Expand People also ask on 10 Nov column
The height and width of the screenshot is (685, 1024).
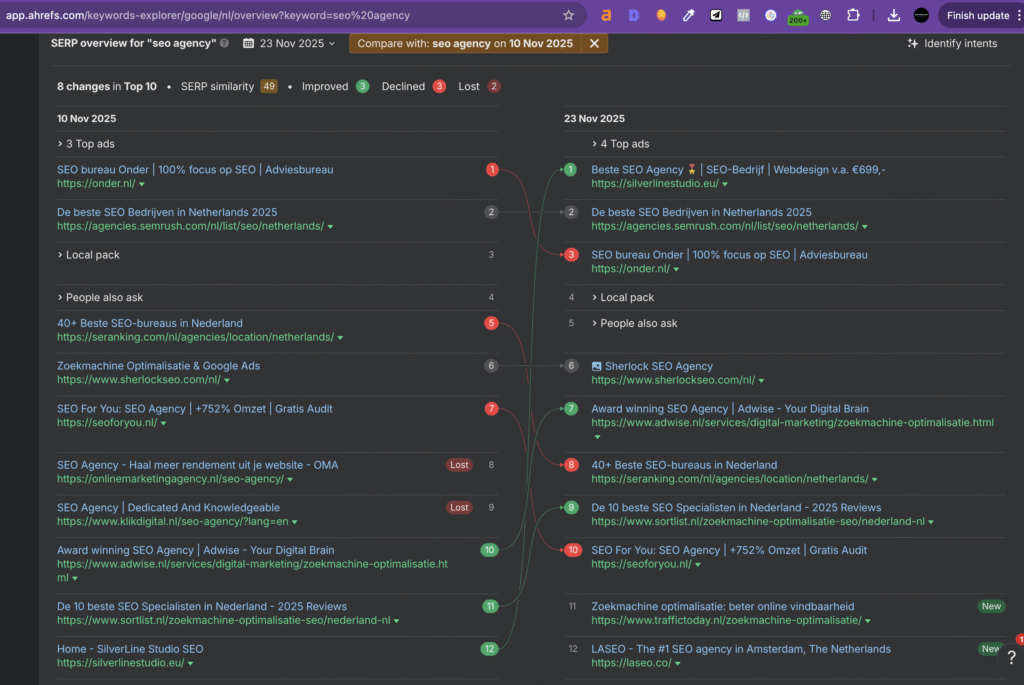point(100,297)
